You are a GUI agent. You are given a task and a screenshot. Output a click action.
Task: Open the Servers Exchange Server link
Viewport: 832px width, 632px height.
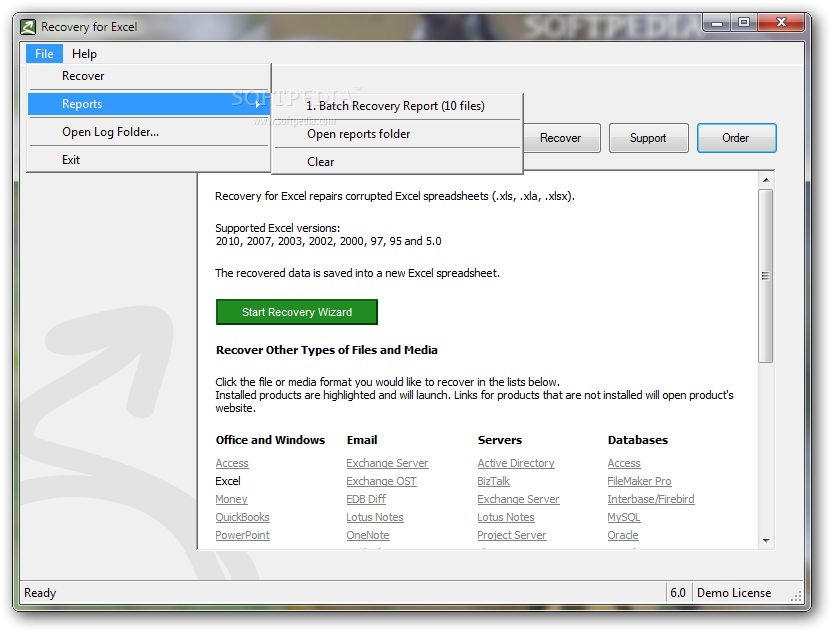pos(518,499)
